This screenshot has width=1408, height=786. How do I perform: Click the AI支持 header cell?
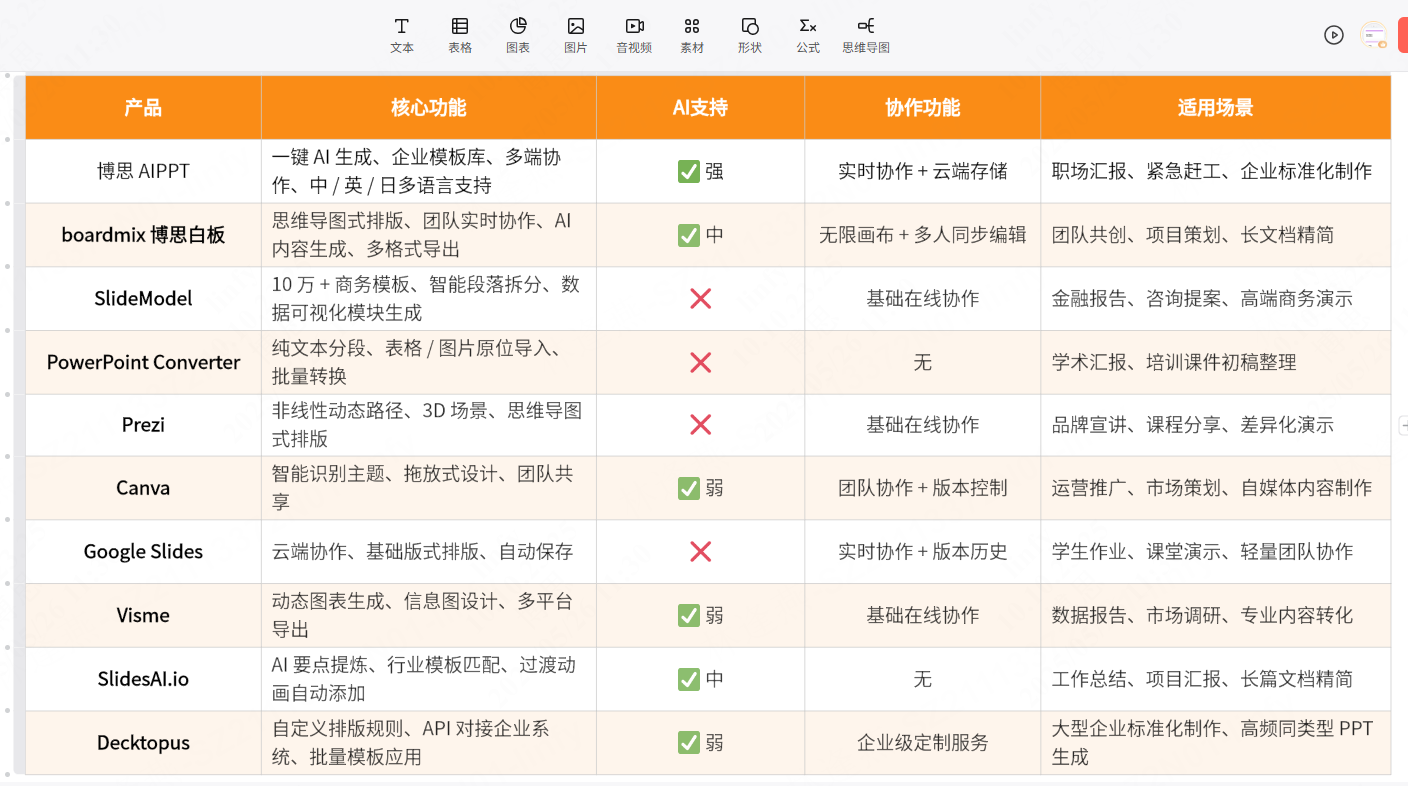pyautogui.click(x=700, y=108)
